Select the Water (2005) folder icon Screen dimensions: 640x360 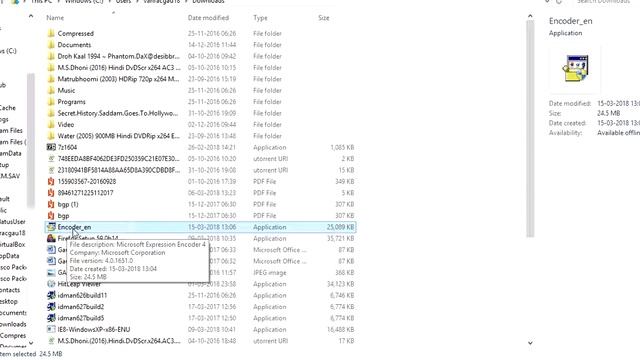51,136
